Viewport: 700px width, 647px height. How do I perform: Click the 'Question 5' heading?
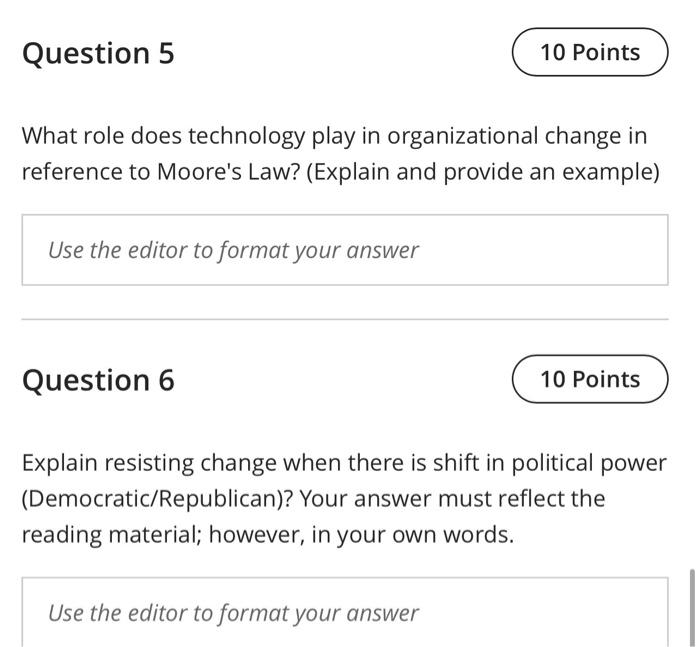(x=98, y=53)
